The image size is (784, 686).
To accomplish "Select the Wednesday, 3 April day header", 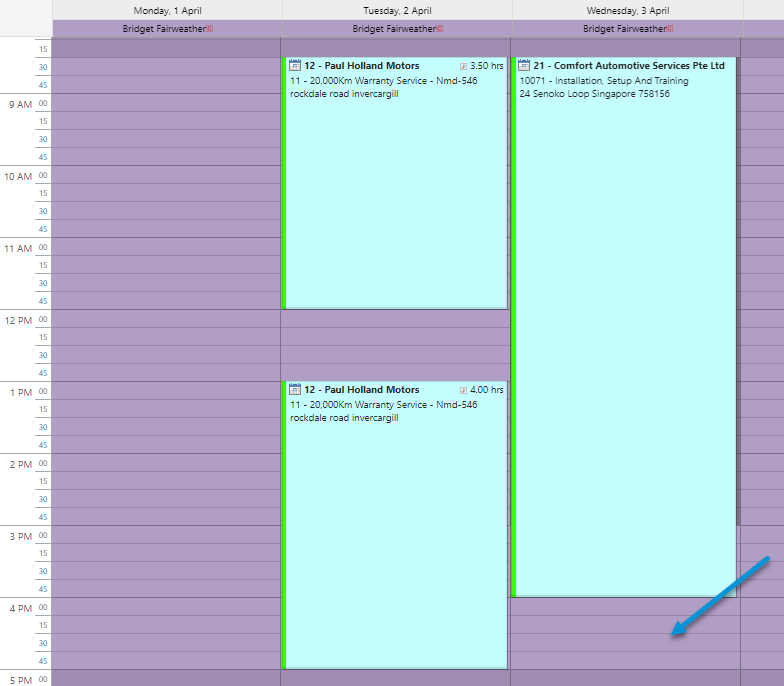I will pos(628,10).
